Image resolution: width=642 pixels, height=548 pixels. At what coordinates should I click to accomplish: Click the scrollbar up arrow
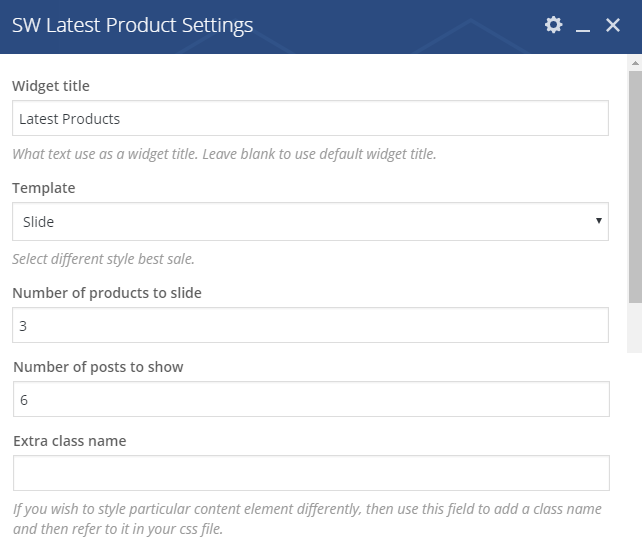[635, 63]
